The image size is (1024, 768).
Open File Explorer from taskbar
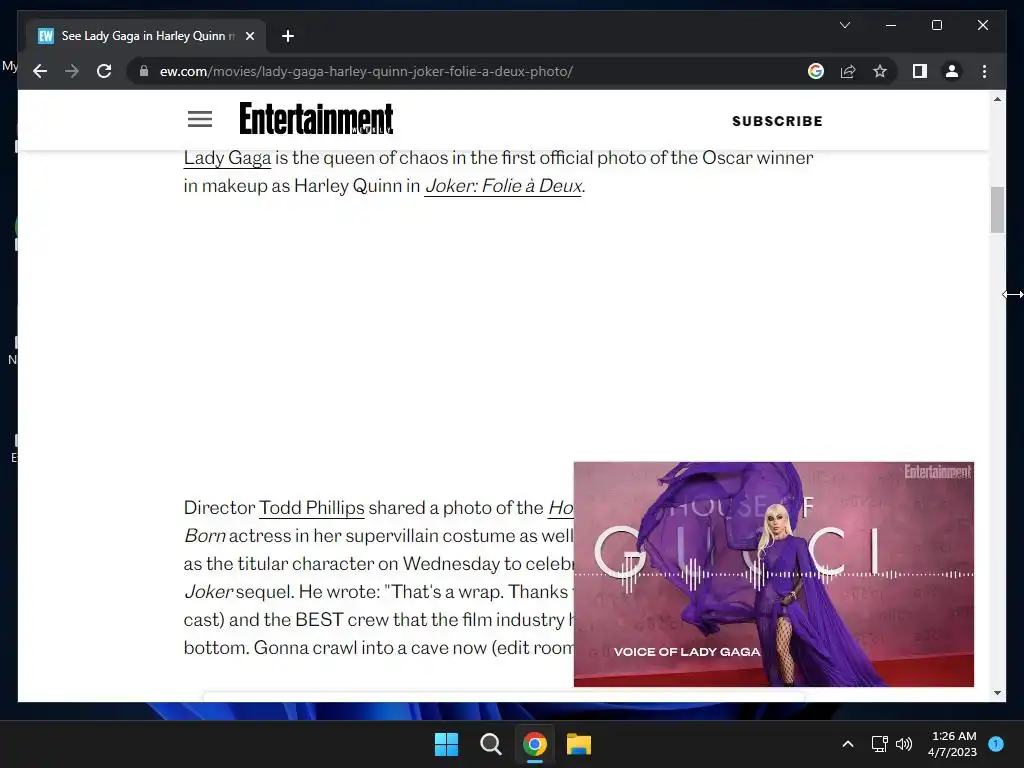[x=579, y=744]
